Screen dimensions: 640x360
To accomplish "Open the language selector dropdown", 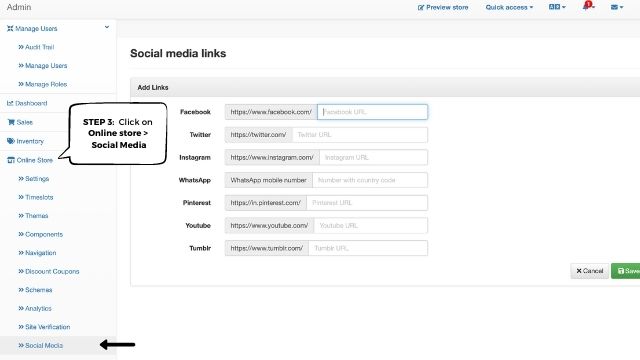I will (x=557, y=7).
